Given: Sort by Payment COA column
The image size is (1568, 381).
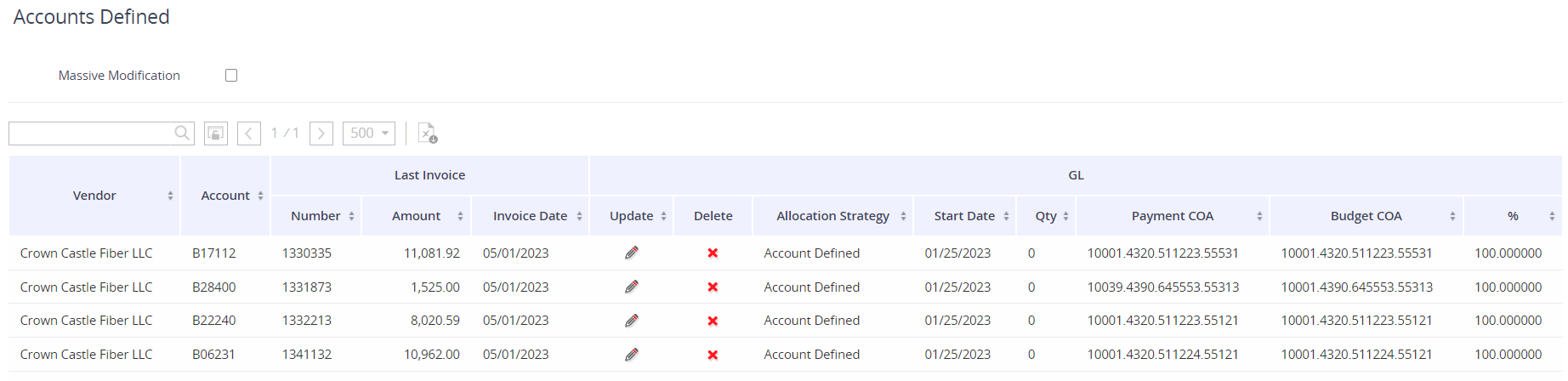Looking at the screenshot, I should 1259,216.
